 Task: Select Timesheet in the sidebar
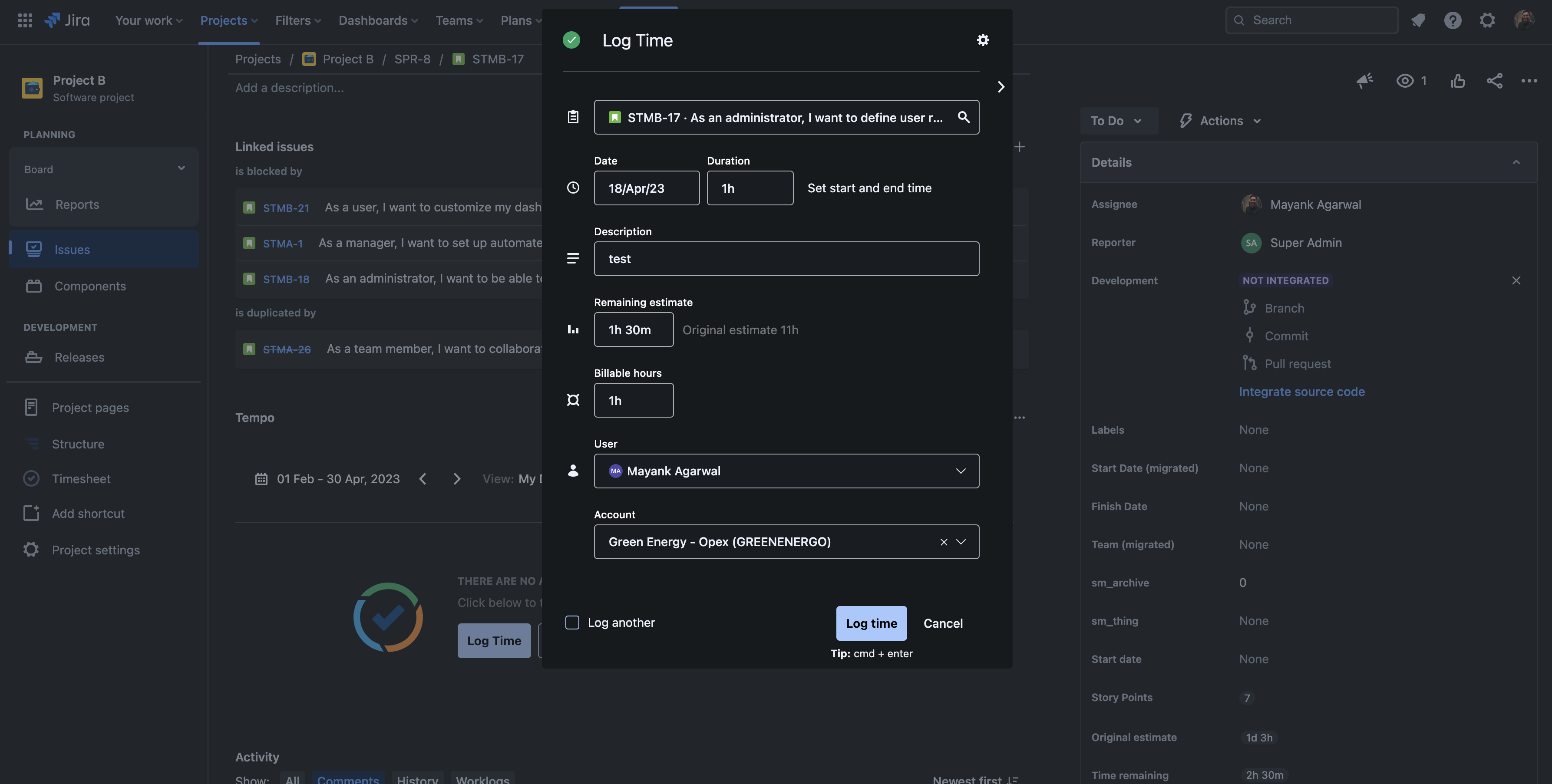coord(81,479)
